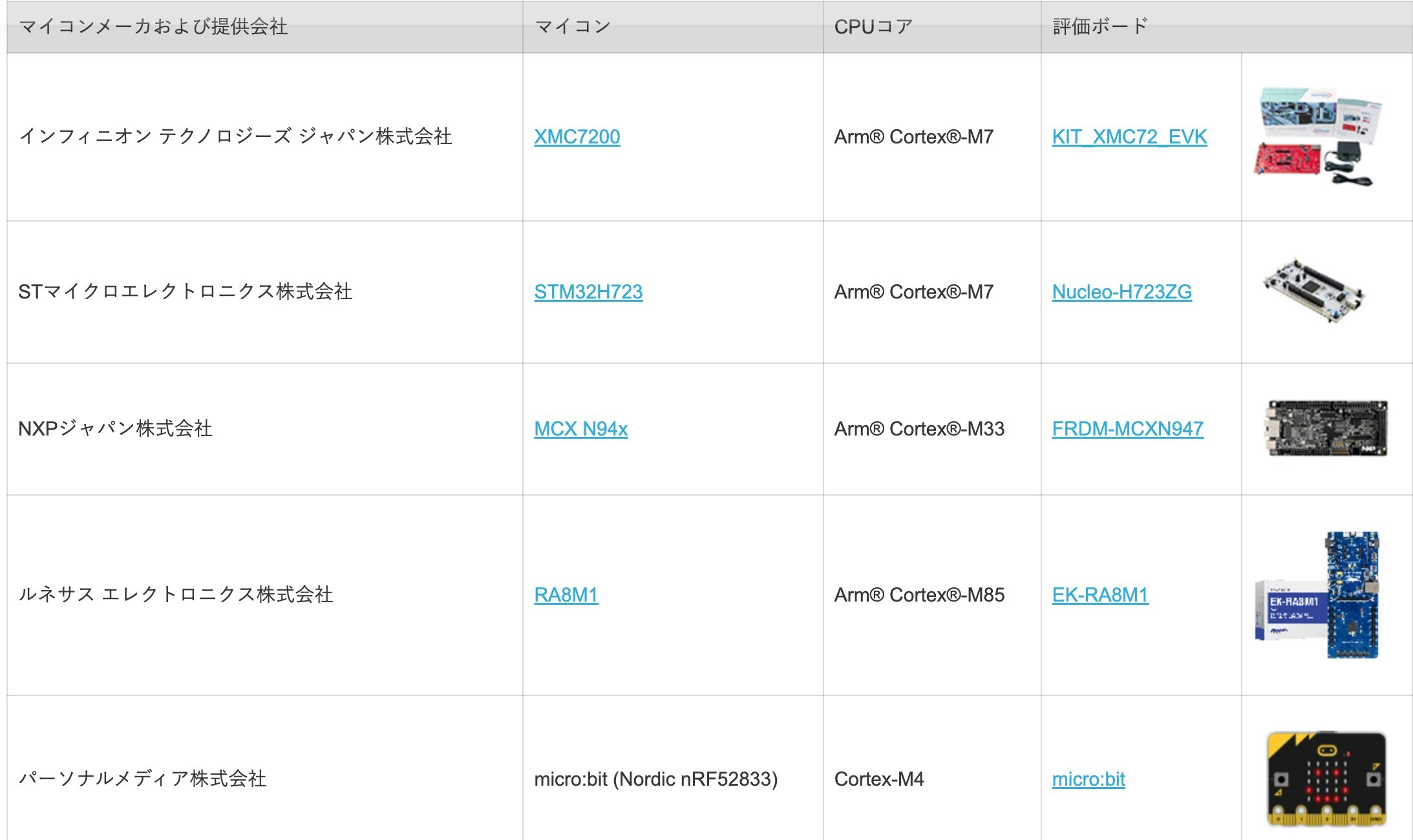The image size is (1413, 840).
Task: Click the black NXP FRDM board image
Action: (1325, 428)
